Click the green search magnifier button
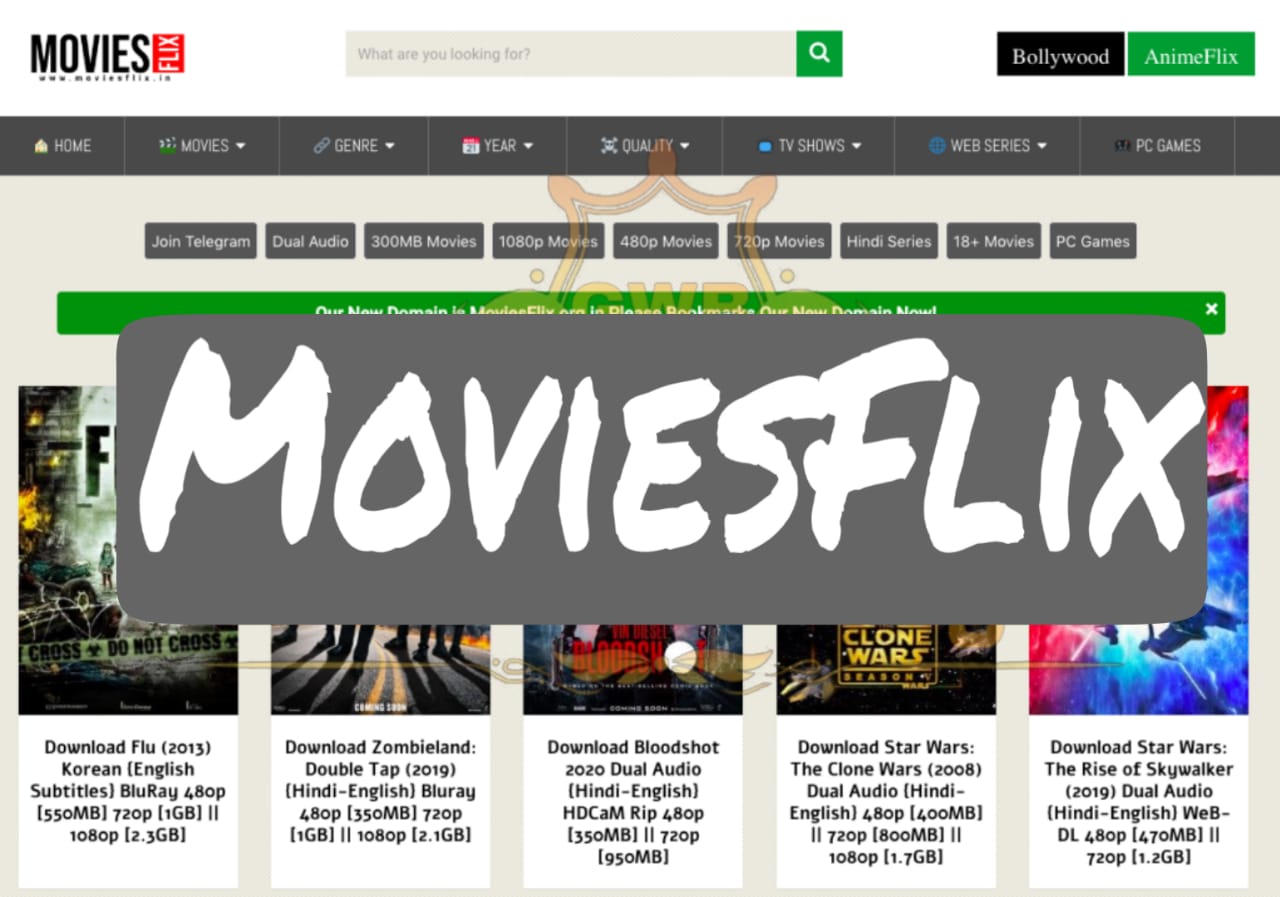 tap(819, 53)
